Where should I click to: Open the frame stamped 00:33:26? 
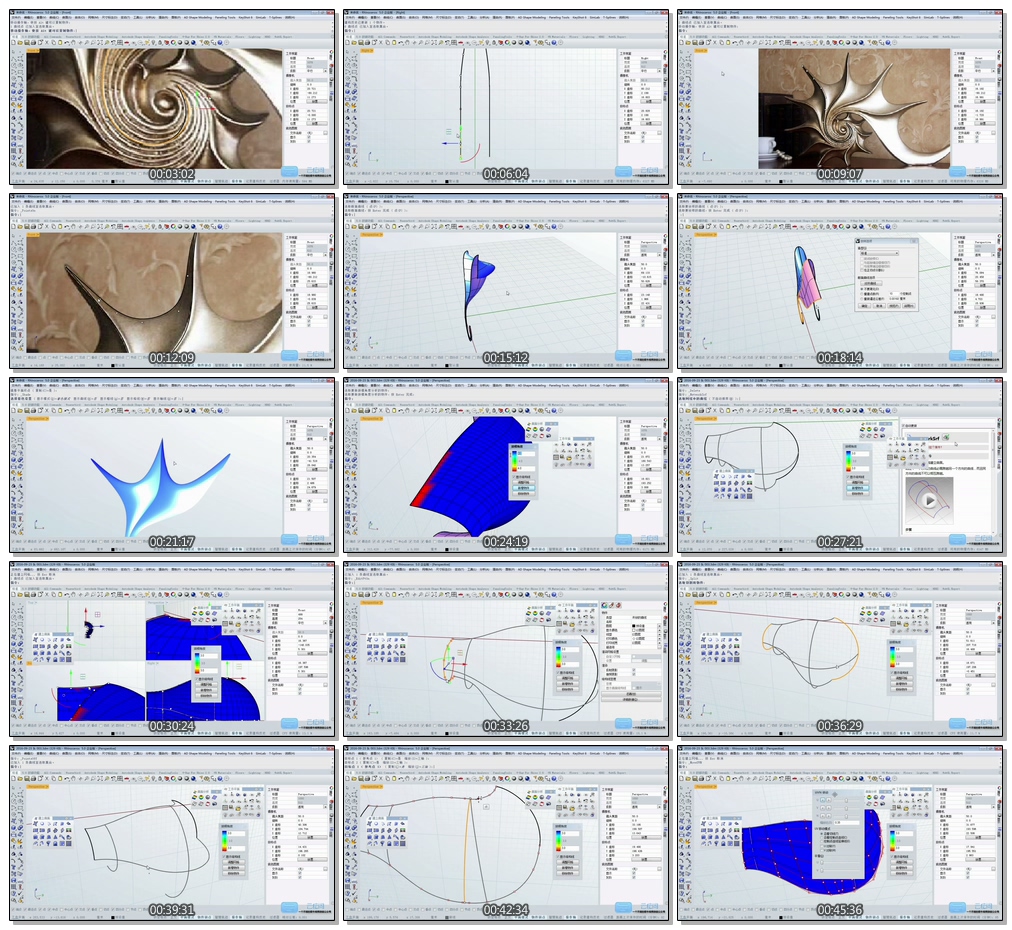click(506, 649)
